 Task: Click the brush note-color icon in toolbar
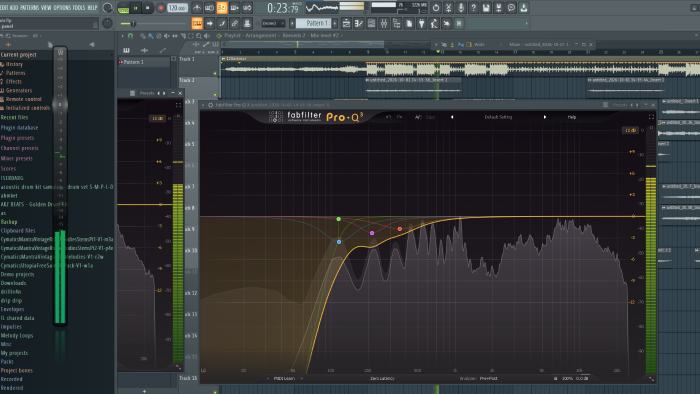click(222, 23)
